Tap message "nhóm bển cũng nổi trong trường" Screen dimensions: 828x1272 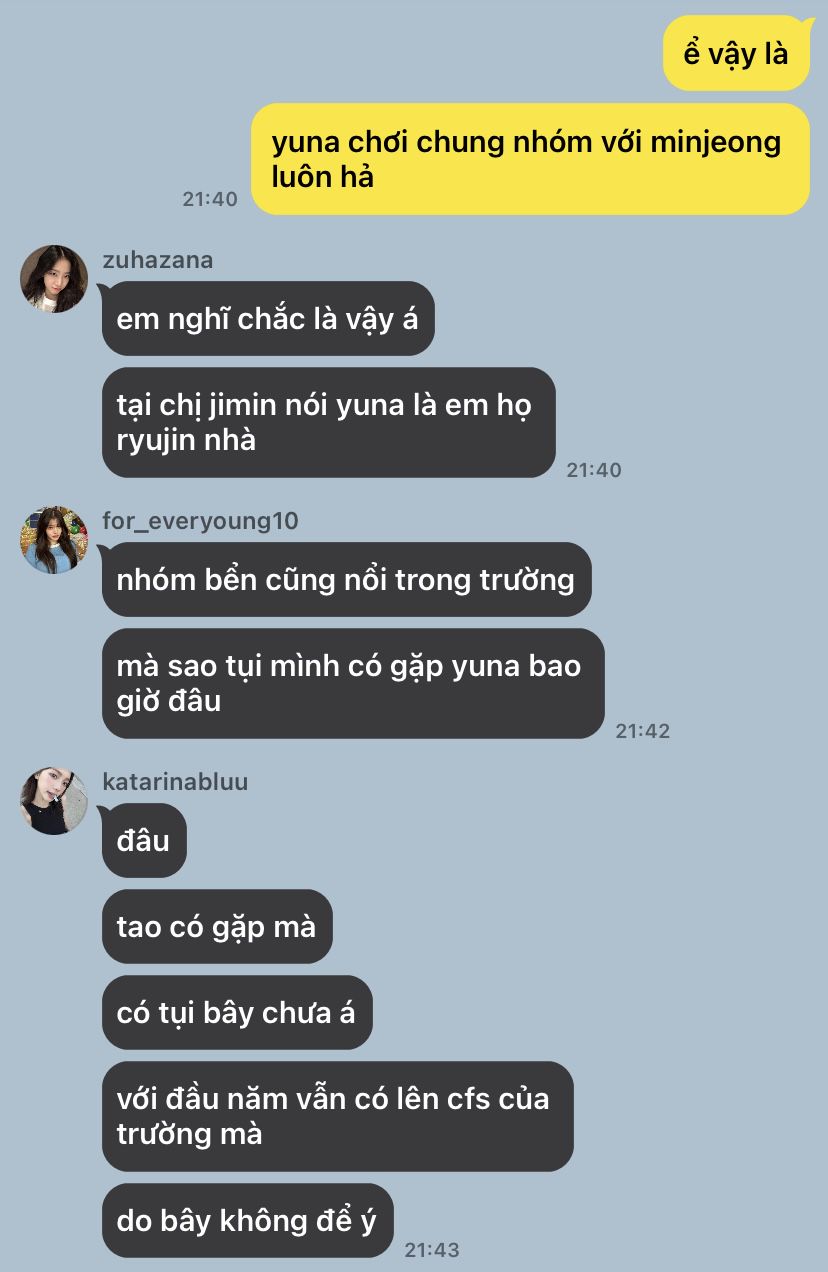346,579
